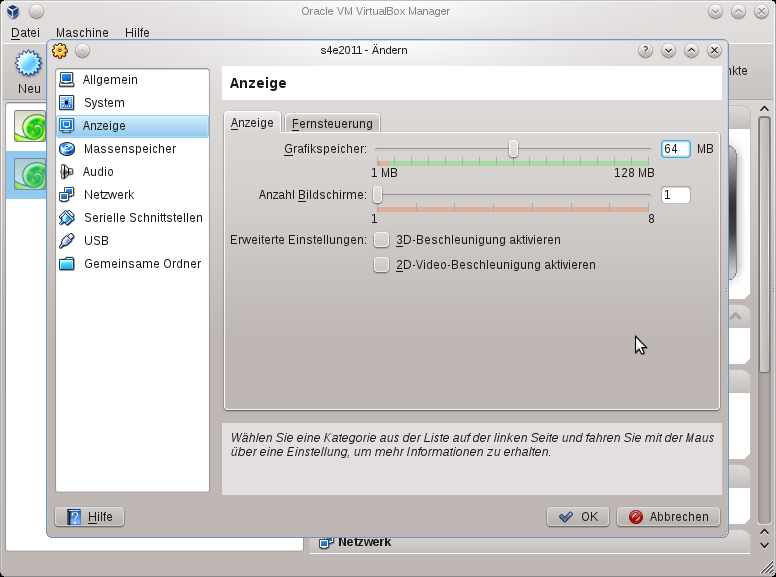
Task: Click the Netzwerk heading in main window
Action: click(x=365, y=542)
